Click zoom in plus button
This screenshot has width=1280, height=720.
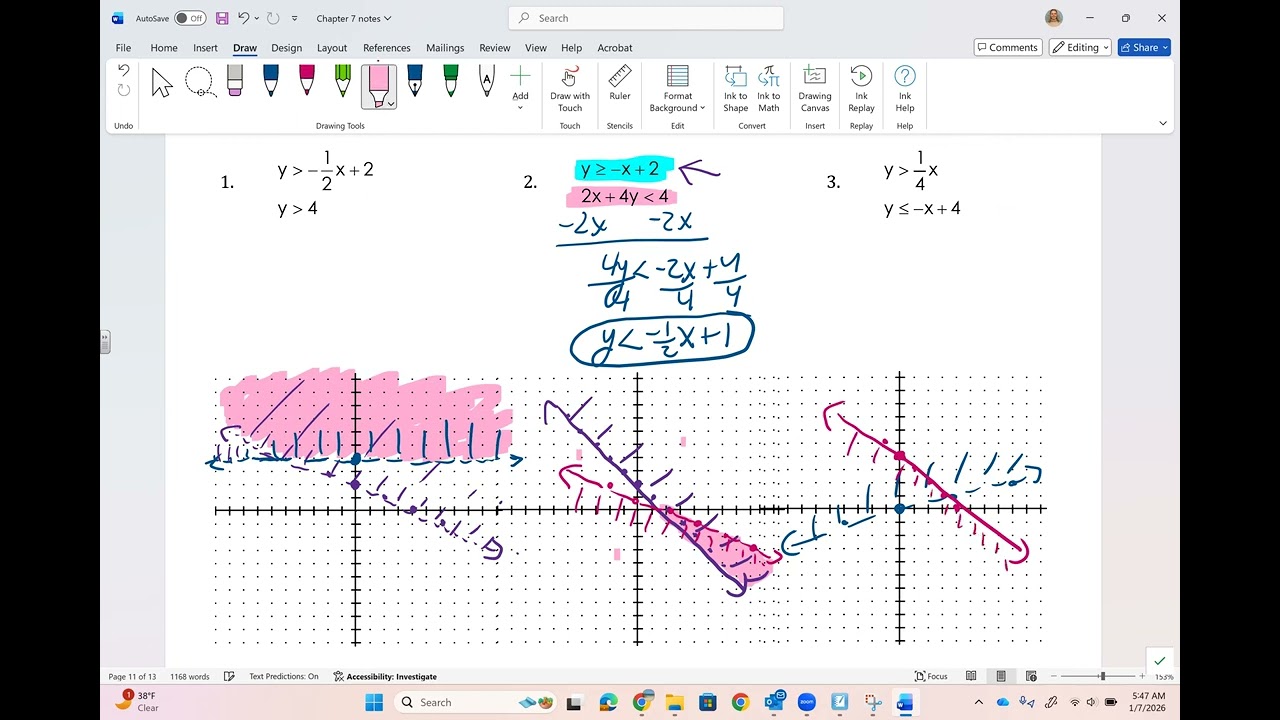pos(1142,677)
